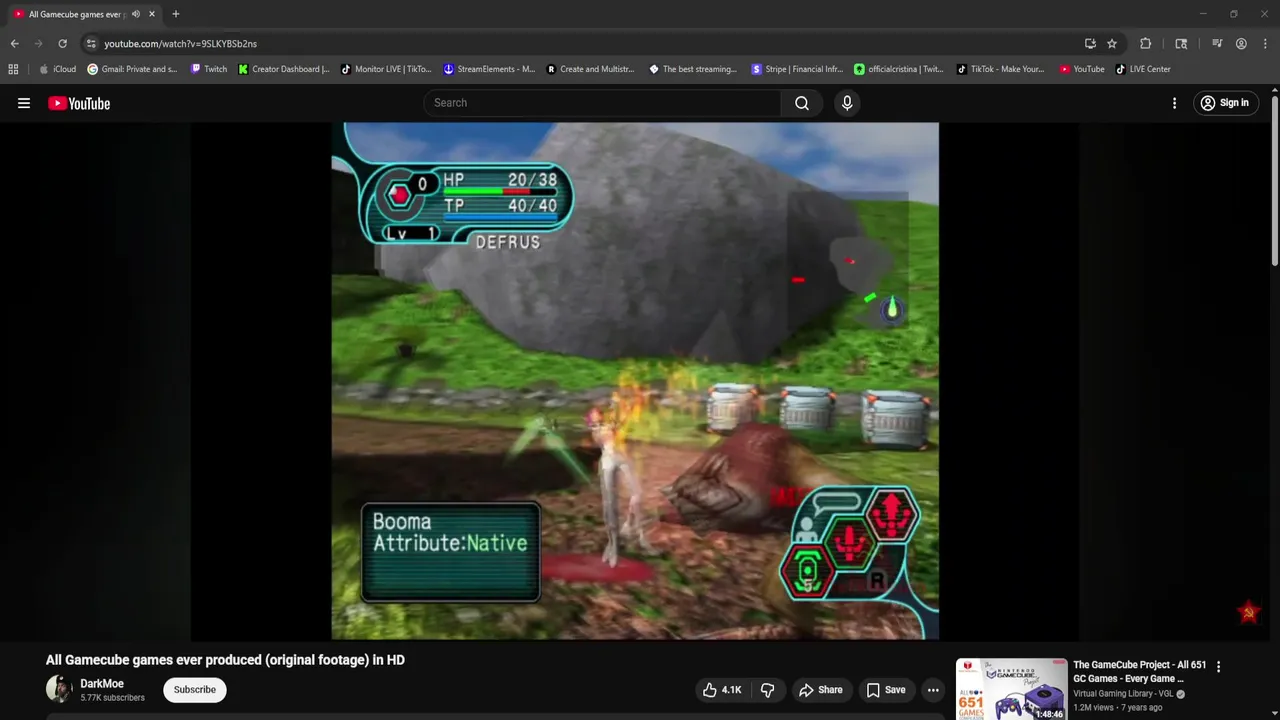Image resolution: width=1280 pixels, height=720 pixels.
Task: Open side panel icon in browser toolbar
Action: pyautogui.click(x=1181, y=44)
